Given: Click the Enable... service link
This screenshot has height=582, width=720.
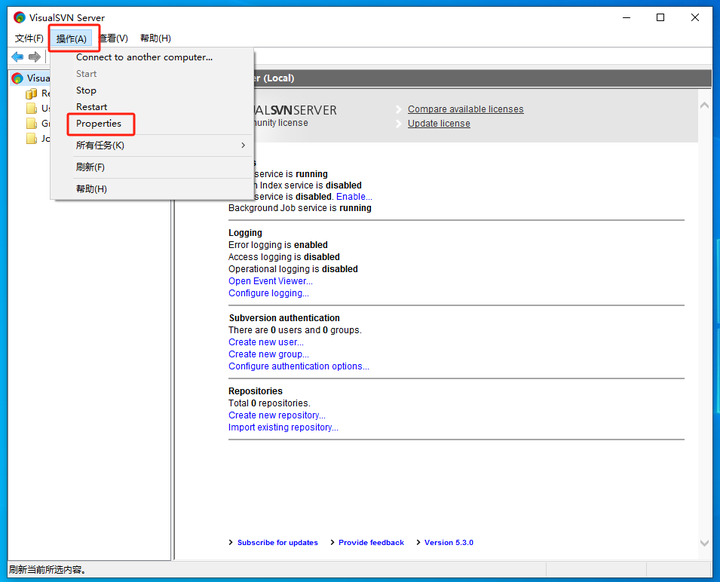Looking at the screenshot, I should (354, 197).
